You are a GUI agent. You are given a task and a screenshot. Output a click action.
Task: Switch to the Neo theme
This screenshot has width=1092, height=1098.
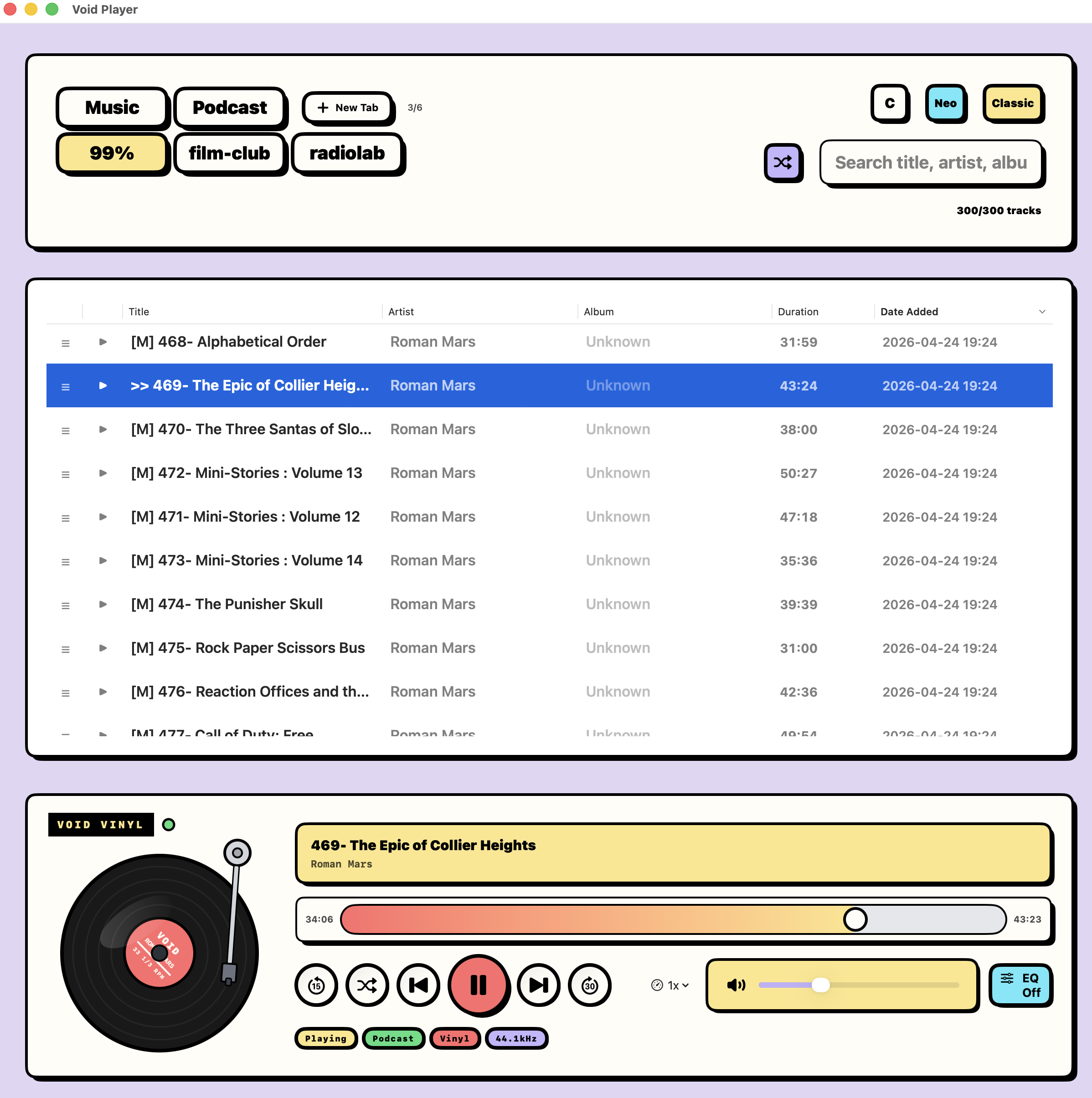pyautogui.click(x=945, y=103)
